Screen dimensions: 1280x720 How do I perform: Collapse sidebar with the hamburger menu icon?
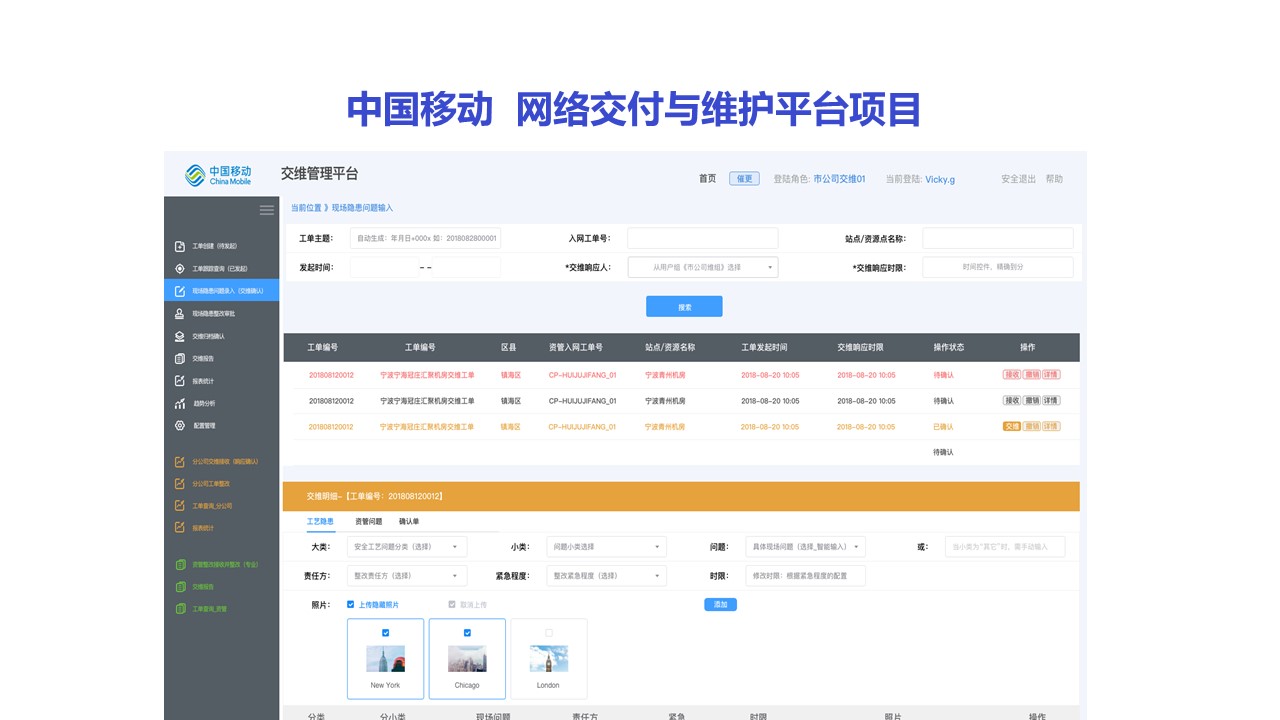pos(266,210)
